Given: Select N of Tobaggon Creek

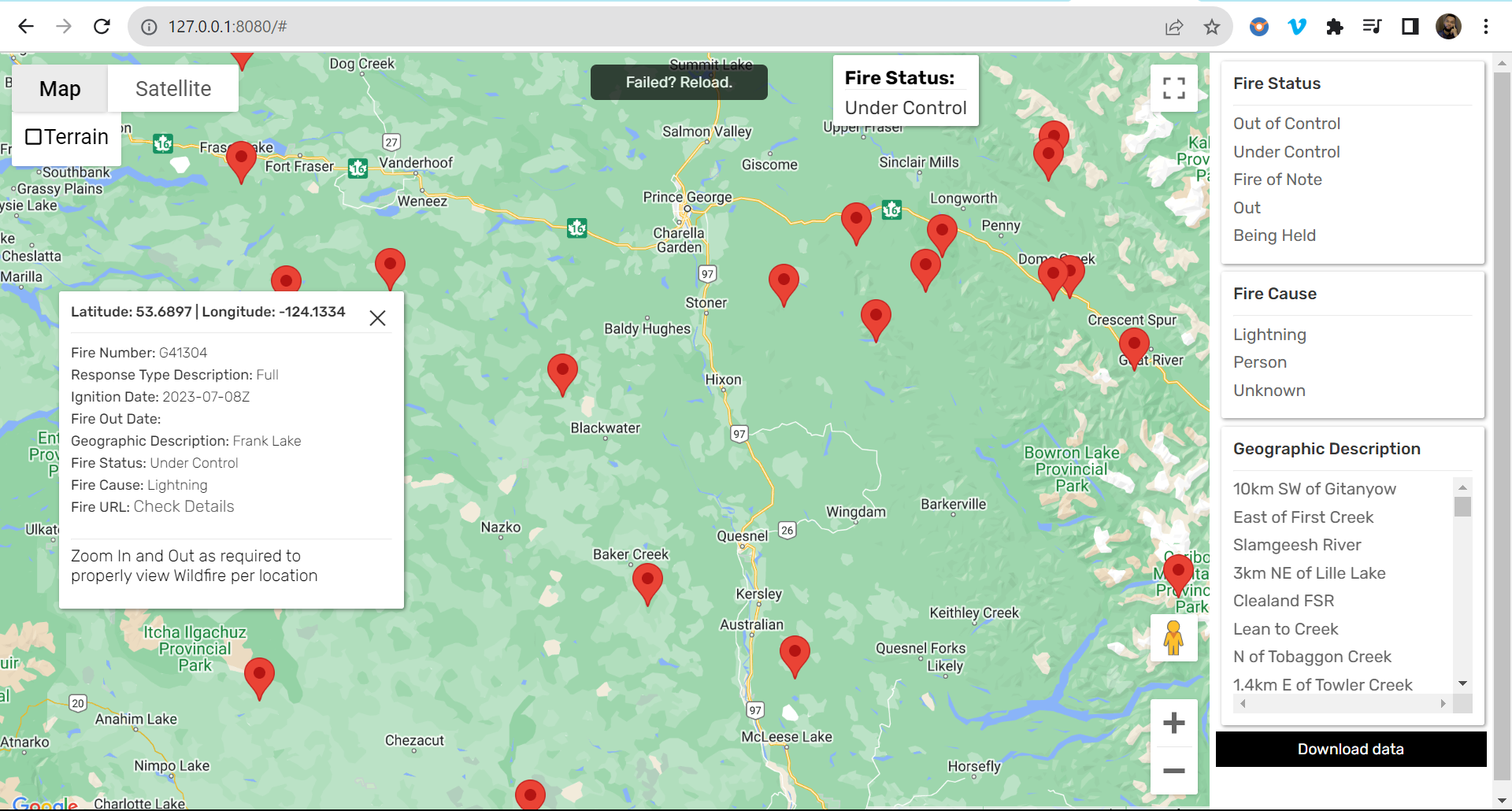Looking at the screenshot, I should pyautogui.click(x=1312, y=657).
